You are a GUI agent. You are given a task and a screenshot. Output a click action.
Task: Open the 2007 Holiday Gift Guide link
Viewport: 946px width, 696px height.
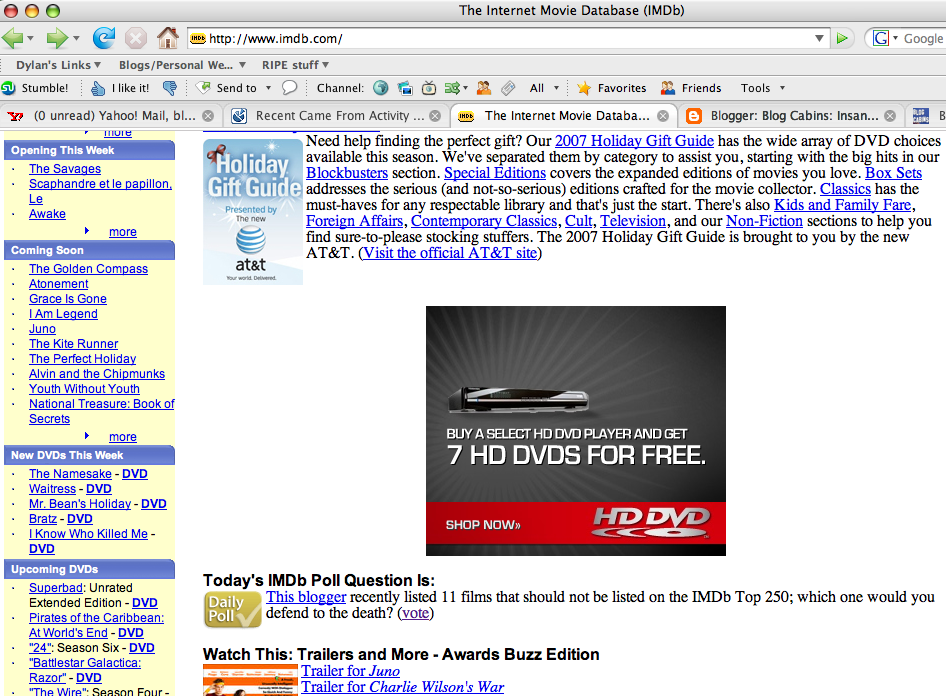pyautogui.click(x=634, y=141)
